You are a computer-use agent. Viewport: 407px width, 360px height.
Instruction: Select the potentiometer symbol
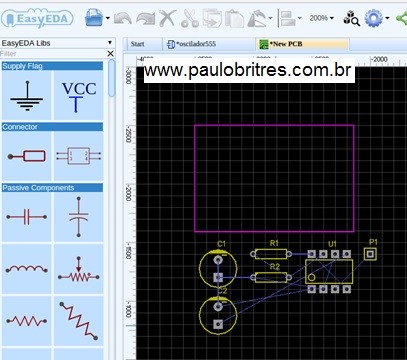[79, 269]
